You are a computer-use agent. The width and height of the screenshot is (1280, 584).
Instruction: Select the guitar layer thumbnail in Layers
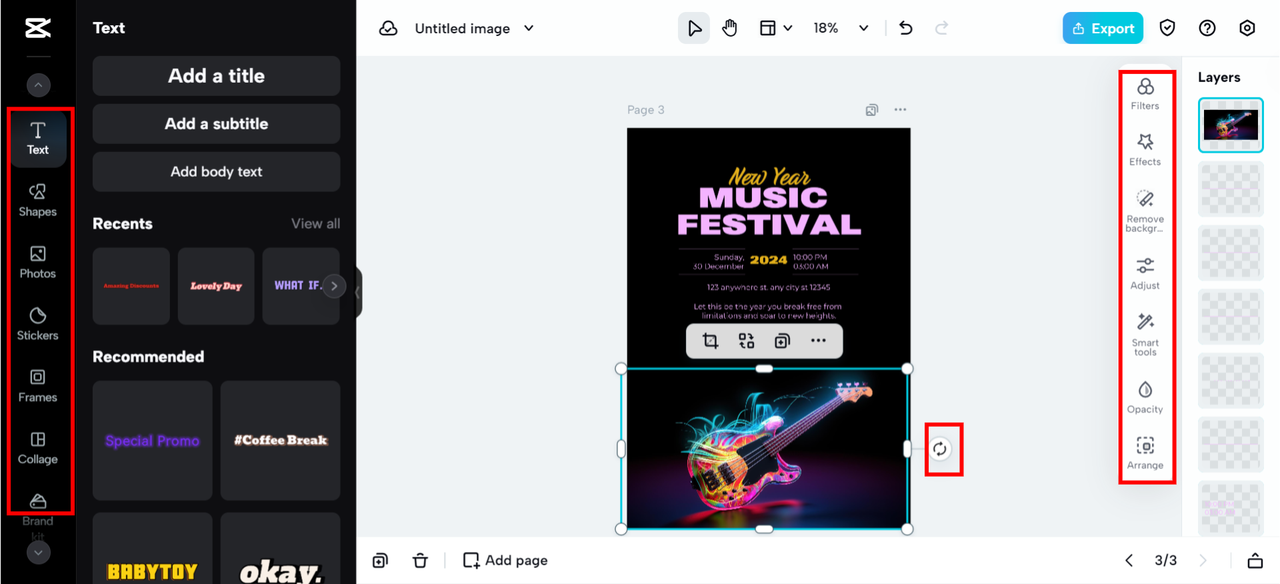coord(1231,125)
